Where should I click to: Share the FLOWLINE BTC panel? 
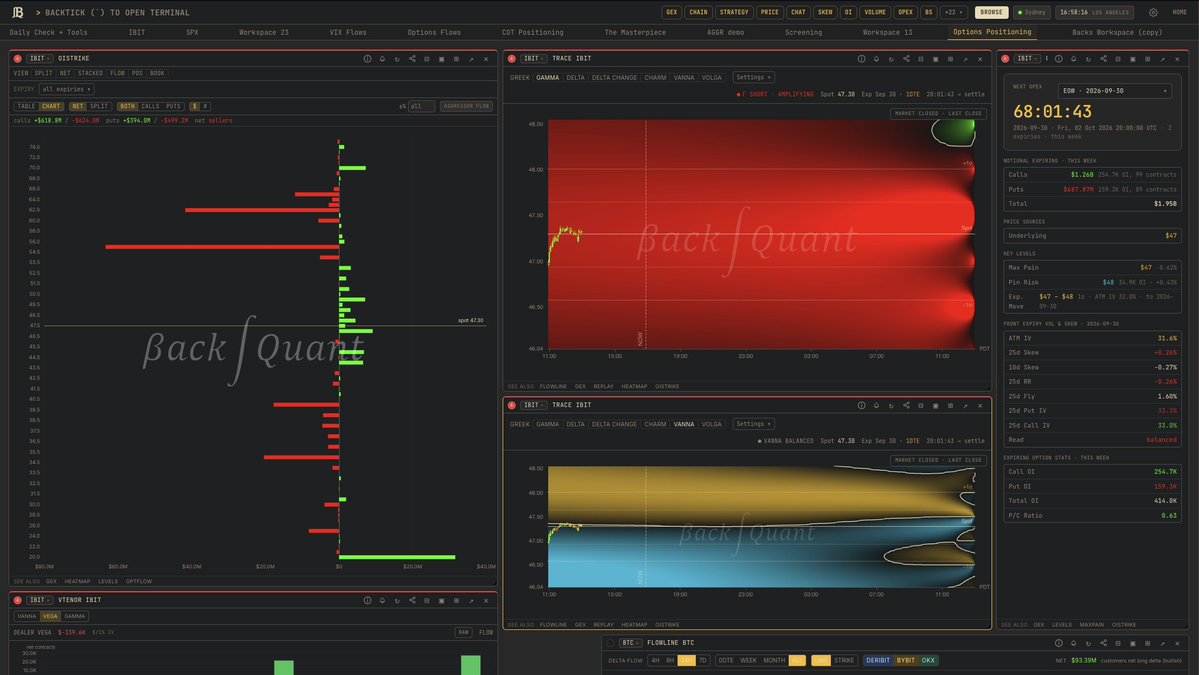(x=1103, y=643)
